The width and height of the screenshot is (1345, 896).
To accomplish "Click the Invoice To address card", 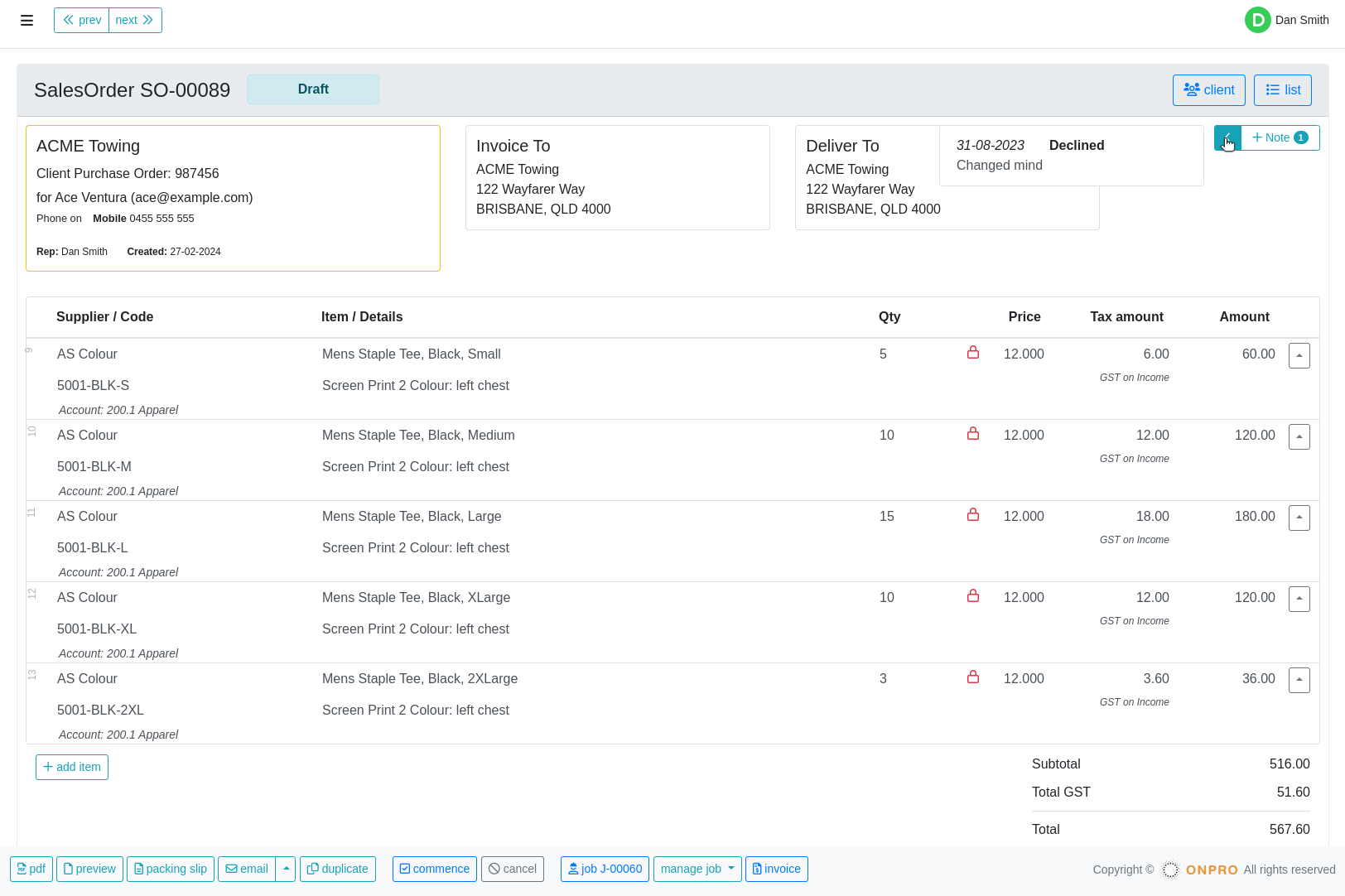I will click(618, 177).
